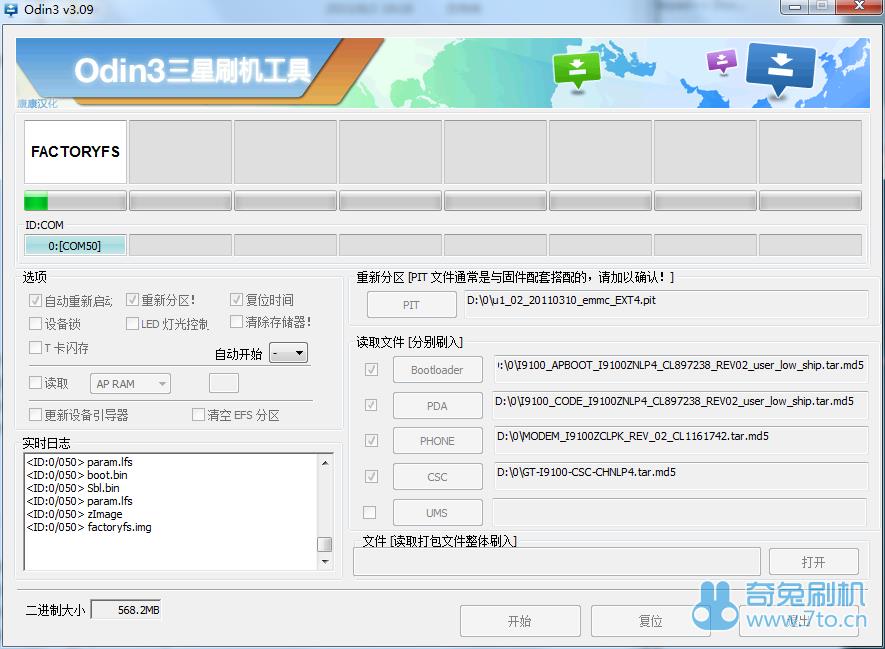The width and height of the screenshot is (885, 649).
Task: Check the UMS file checkbox
Action: pos(370,513)
